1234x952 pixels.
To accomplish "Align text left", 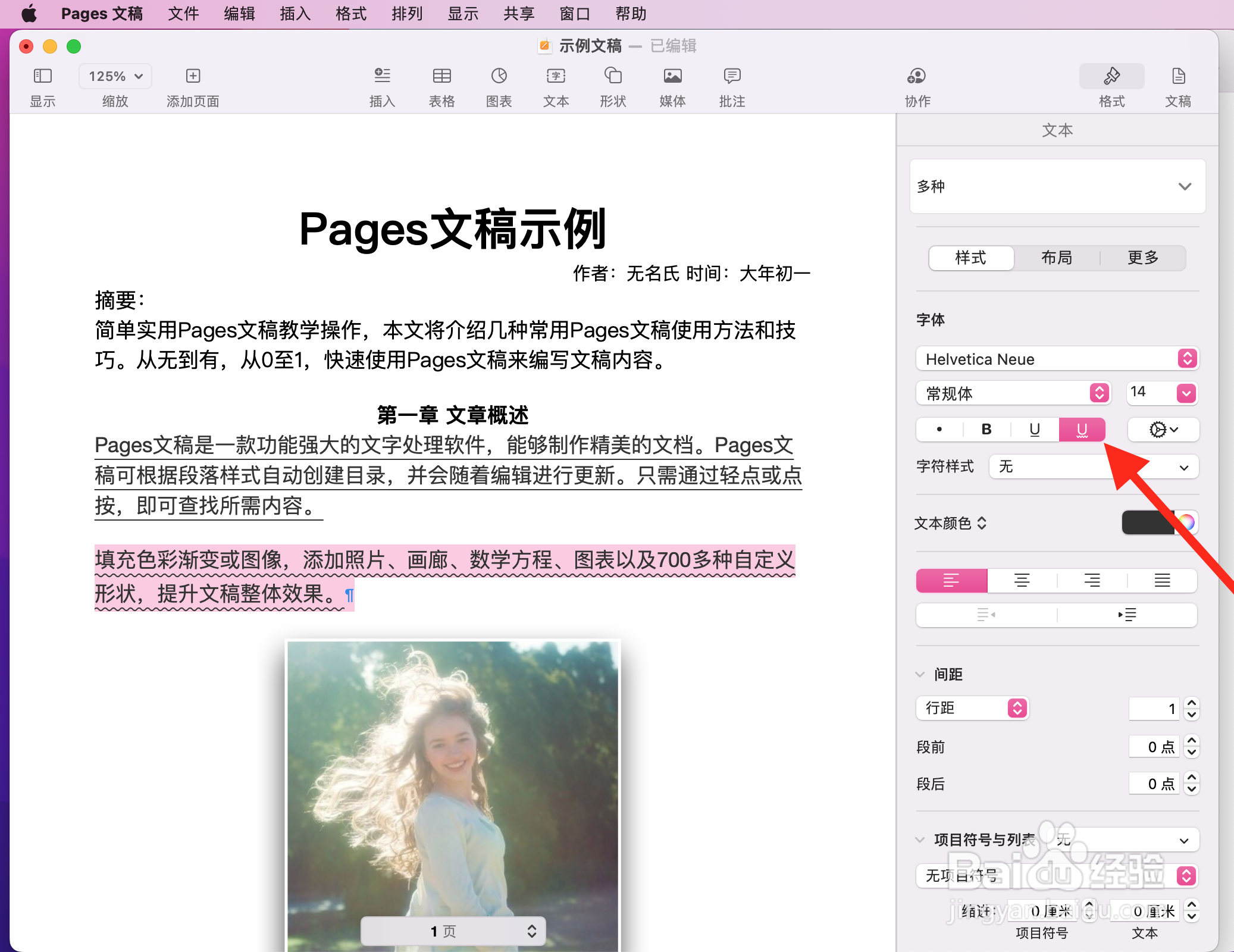I will click(951, 580).
